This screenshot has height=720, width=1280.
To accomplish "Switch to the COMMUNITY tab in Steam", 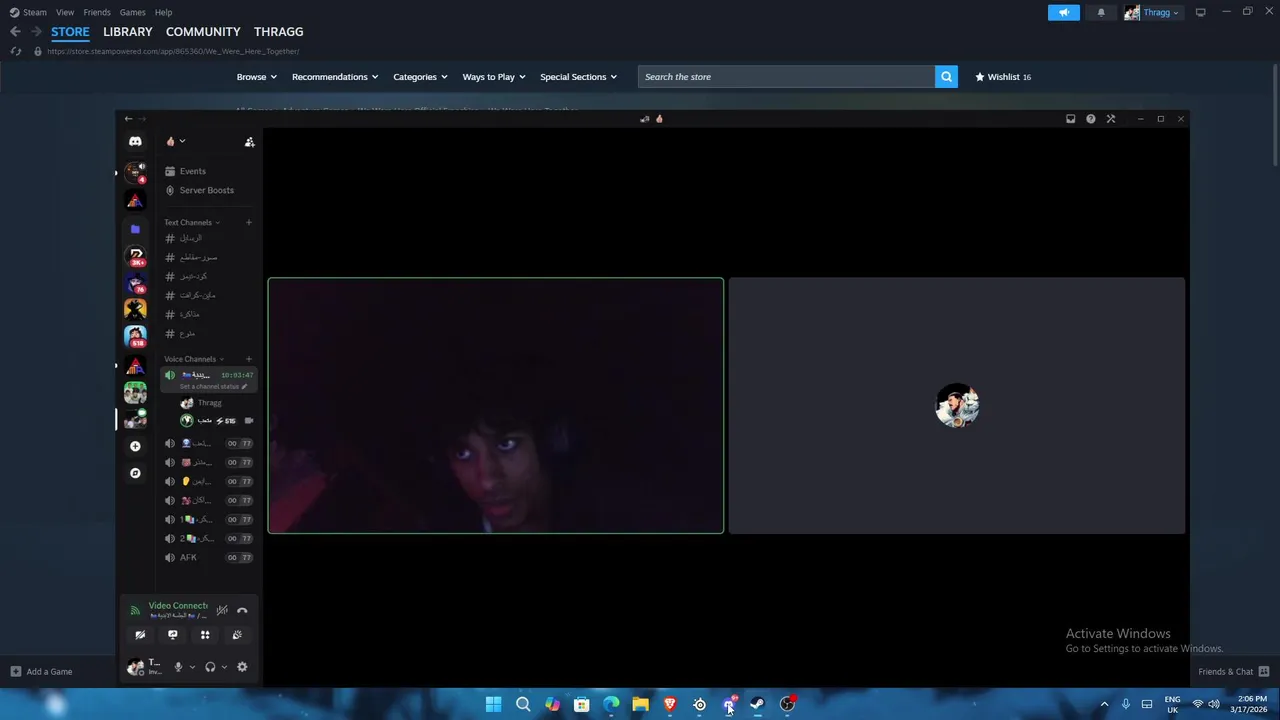I will coord(203,32).
